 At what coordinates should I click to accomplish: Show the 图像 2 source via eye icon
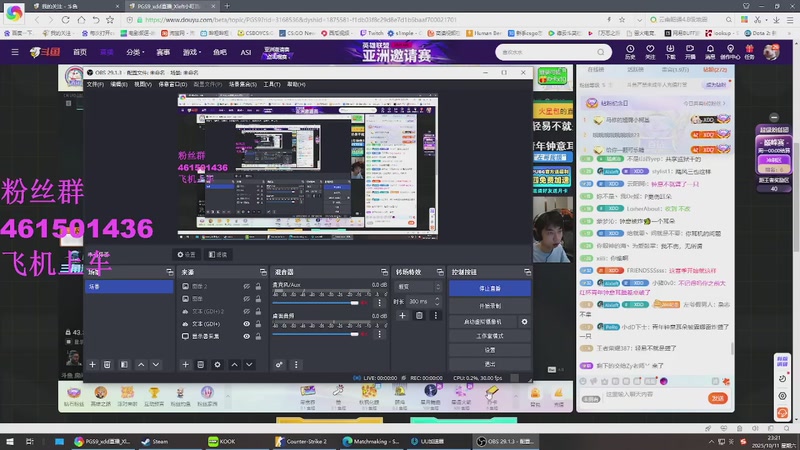[246, 286]
